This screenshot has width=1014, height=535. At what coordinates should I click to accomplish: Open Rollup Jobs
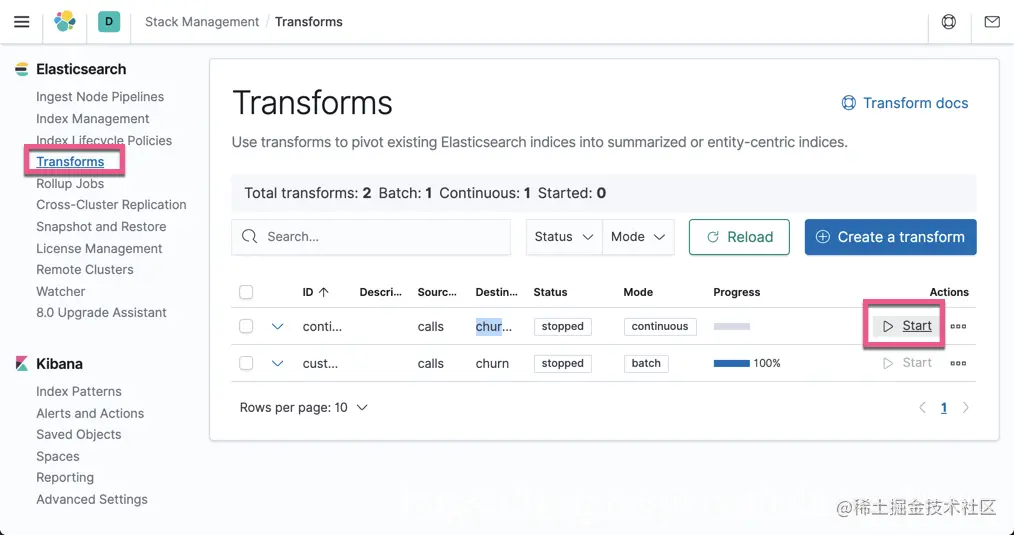tap(70, 184)
